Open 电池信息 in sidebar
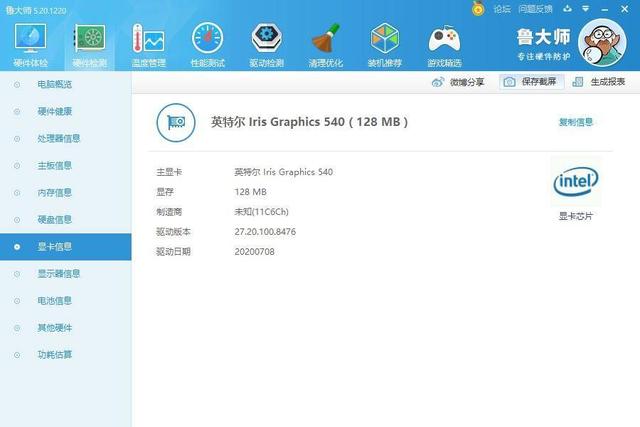 pyautogui.click(x=55, y=301)
